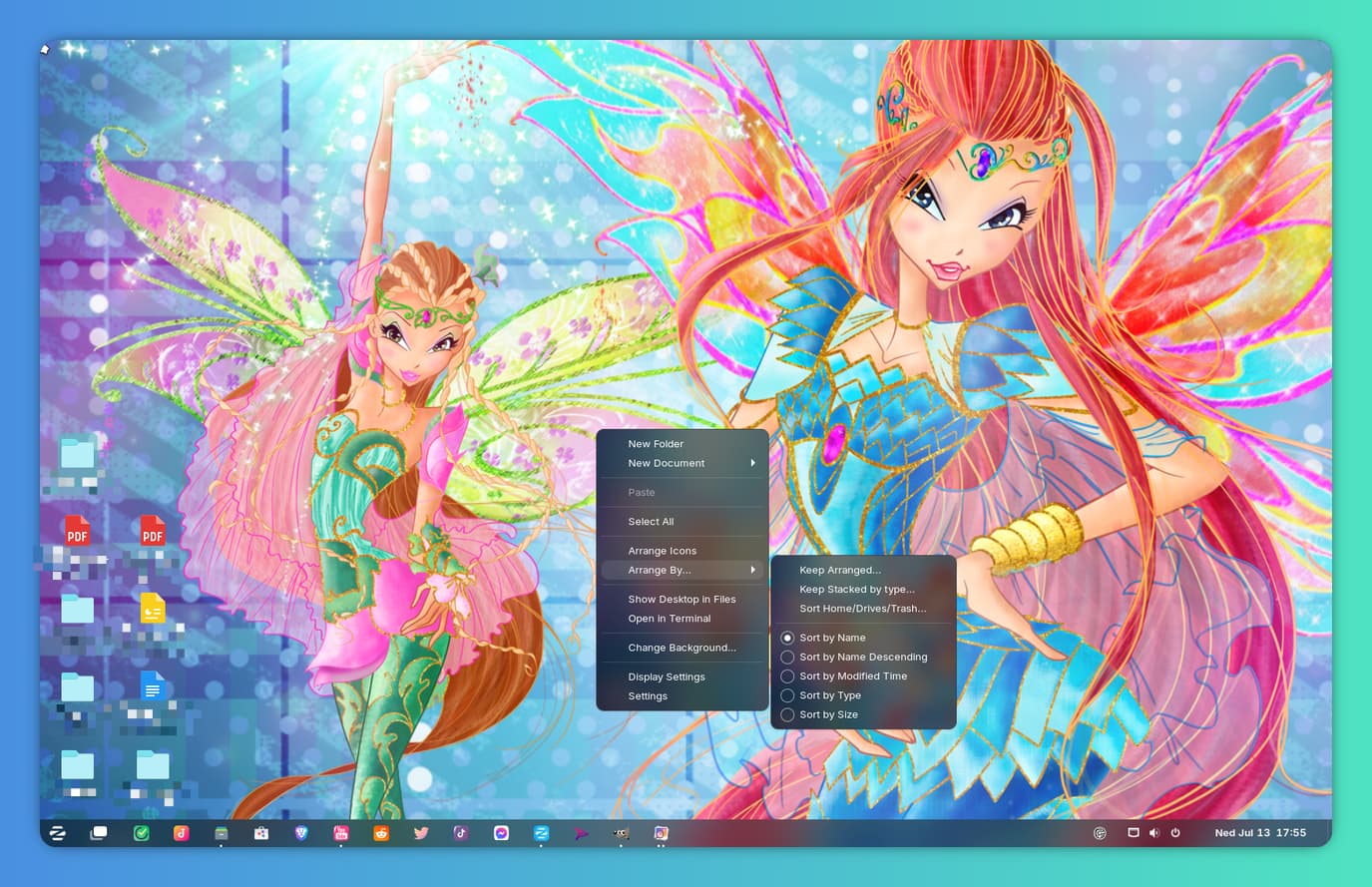
Task: Click the circular tray indicator icon
Action: [1100, 833]
